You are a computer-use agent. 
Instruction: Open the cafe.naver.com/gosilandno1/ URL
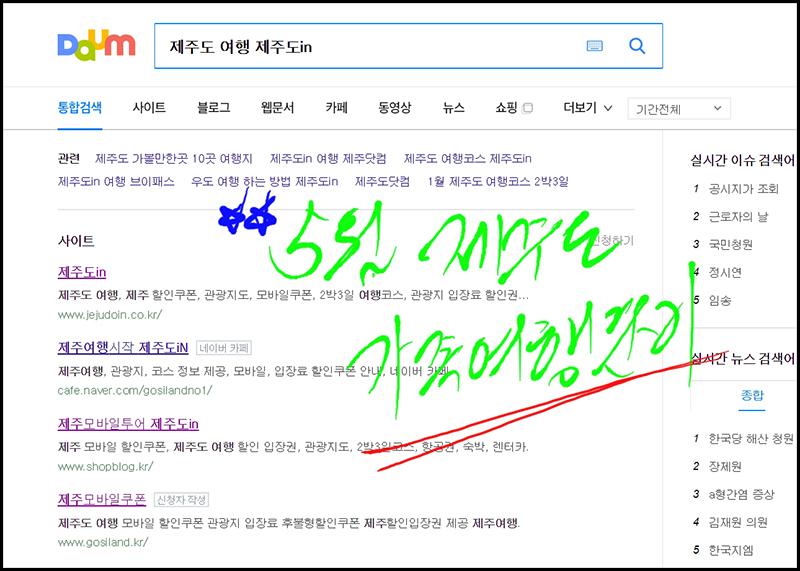tap(135, 390)
